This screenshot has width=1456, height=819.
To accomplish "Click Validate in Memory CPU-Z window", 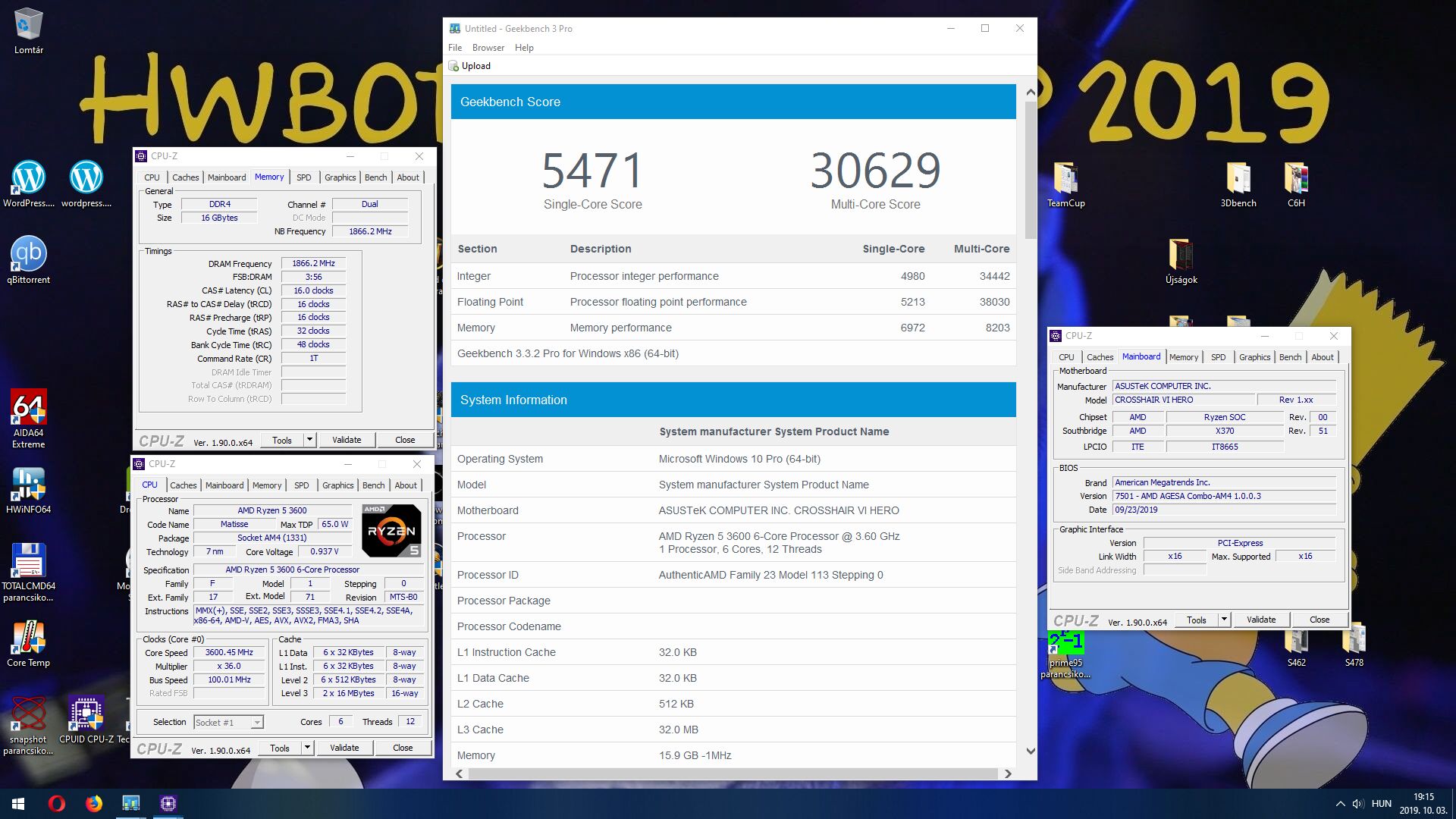I will [x=347, y=440].
